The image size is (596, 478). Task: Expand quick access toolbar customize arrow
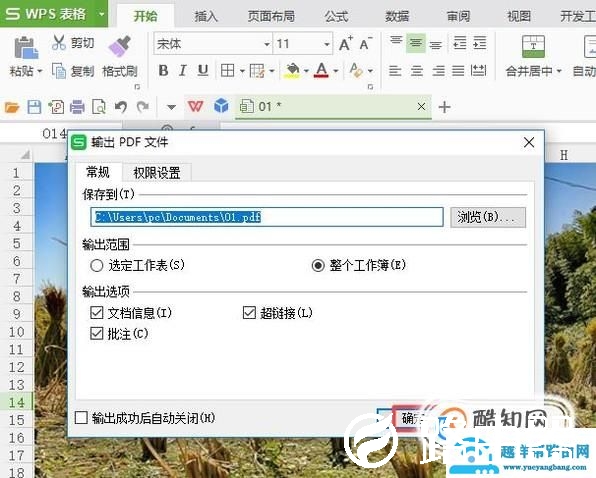(x=171, y=108)
